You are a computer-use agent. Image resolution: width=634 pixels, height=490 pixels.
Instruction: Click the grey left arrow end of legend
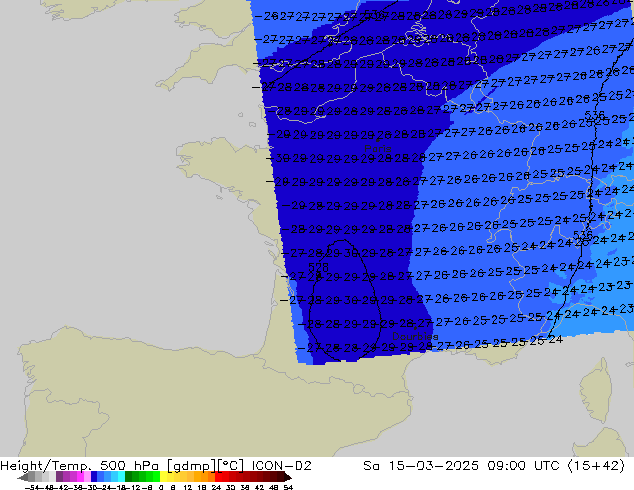23,477
